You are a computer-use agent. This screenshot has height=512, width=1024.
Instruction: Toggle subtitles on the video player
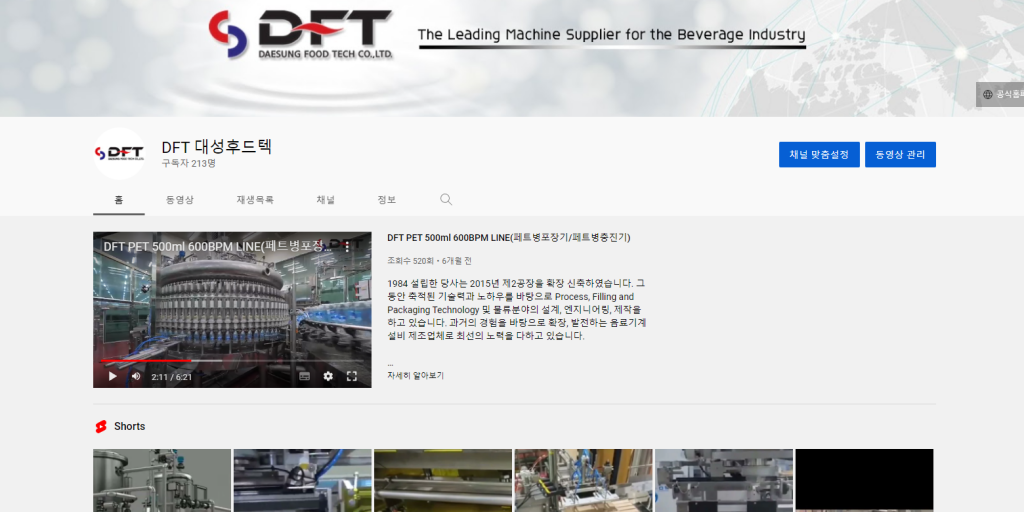pyautogui.click(x=304, y=376)
